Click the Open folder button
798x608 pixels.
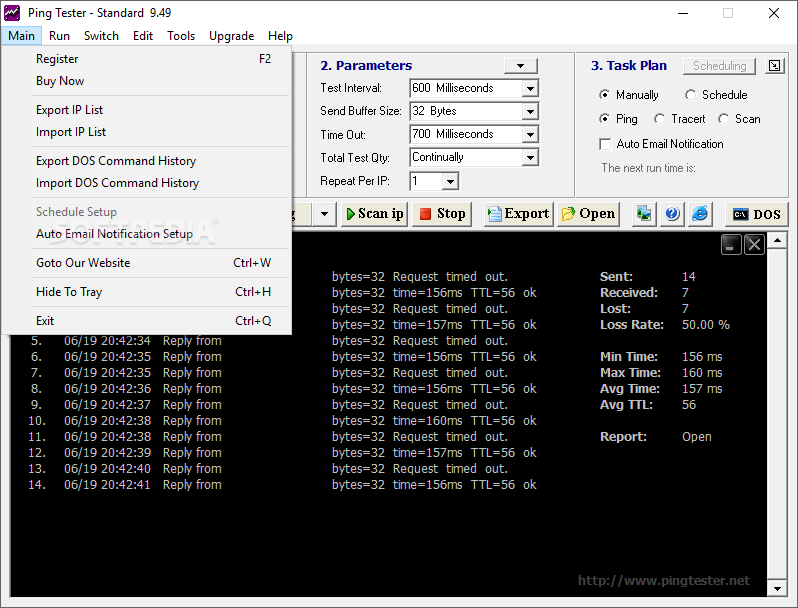point(588,214)
